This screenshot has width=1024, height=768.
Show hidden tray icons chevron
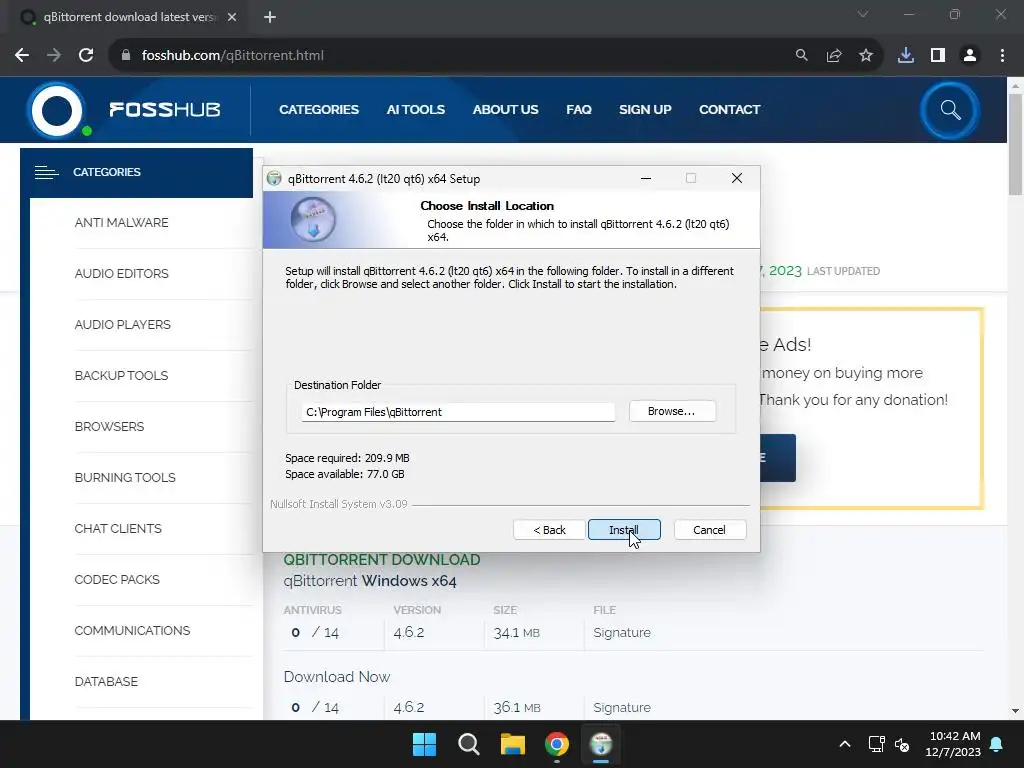(844, 744)
